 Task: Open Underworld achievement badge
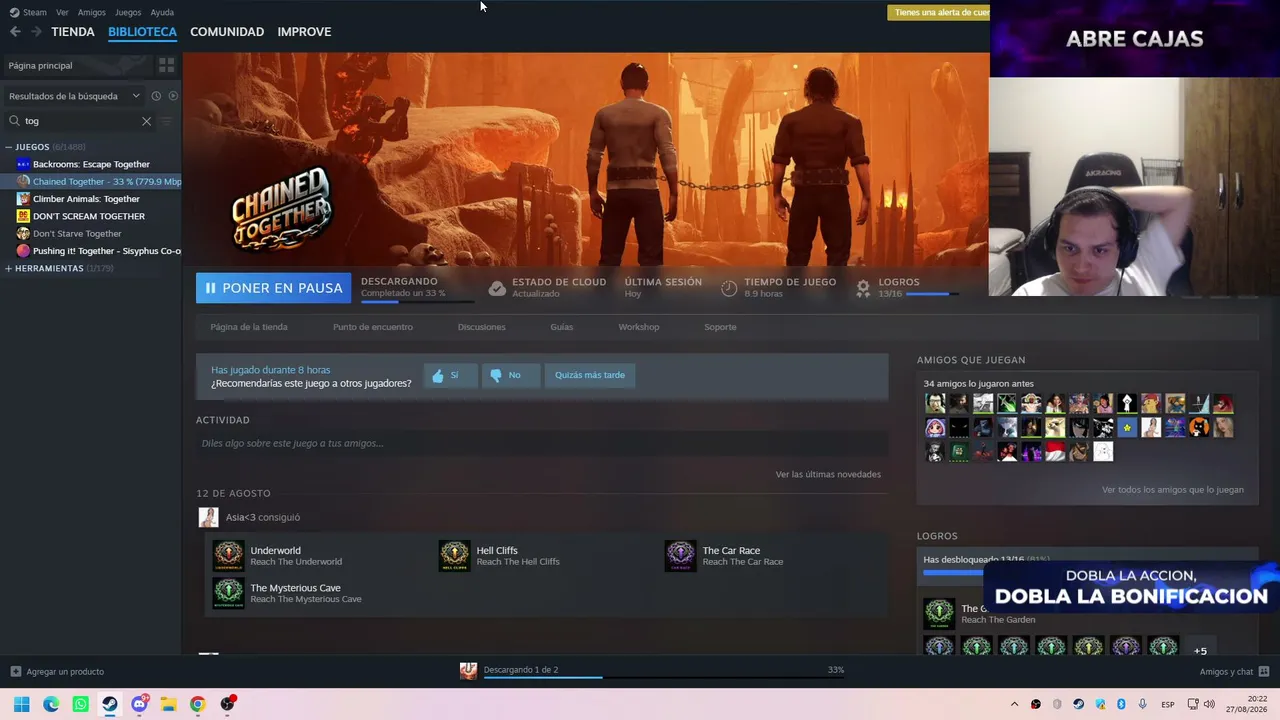tap(228, 556)
